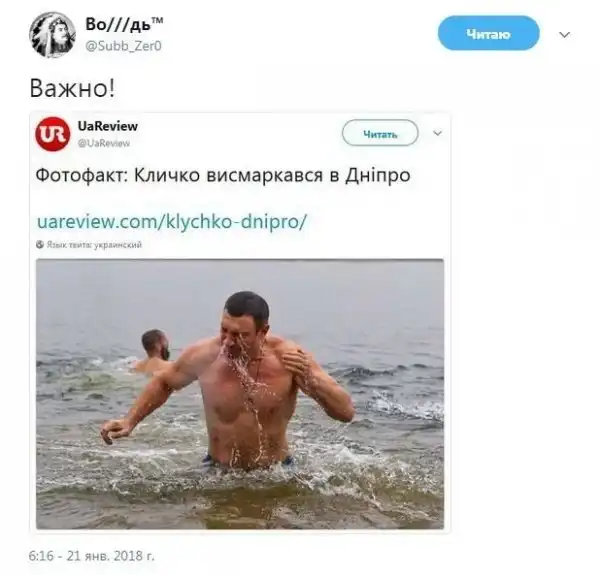
Task: Select the Важно! tweet text
Action: (x=72, y=88)
